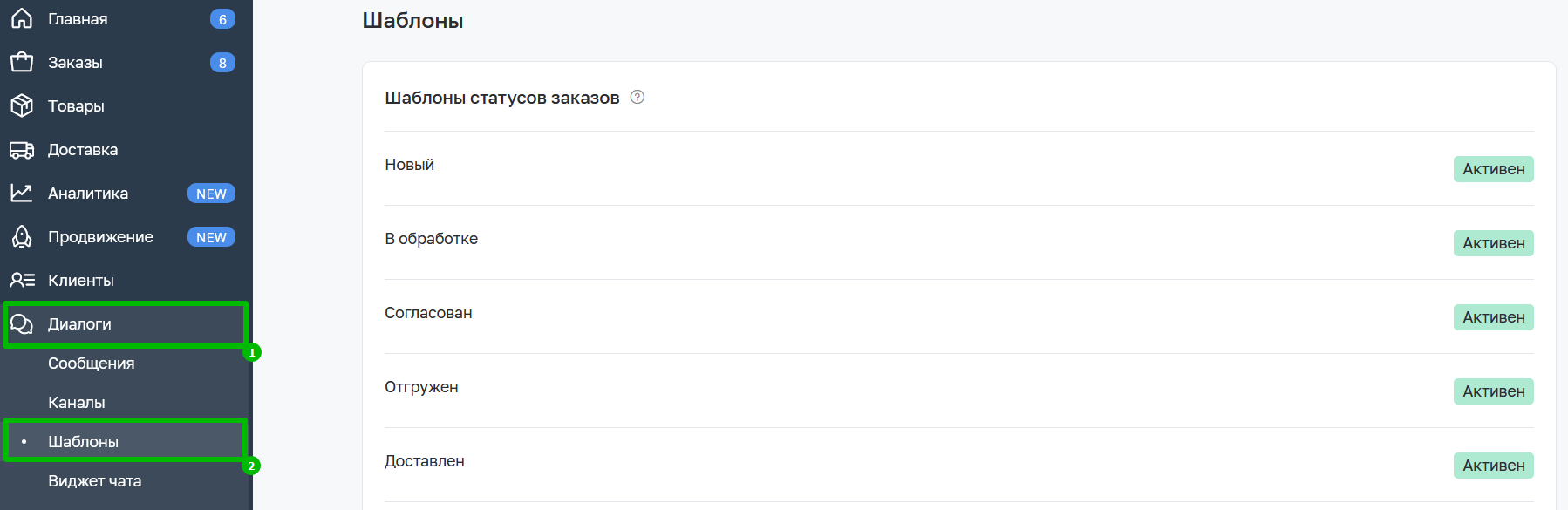Screen dimensions: 1568x510
Task: Click the NEW badge next to Аналитика
Action: (211, 194)
